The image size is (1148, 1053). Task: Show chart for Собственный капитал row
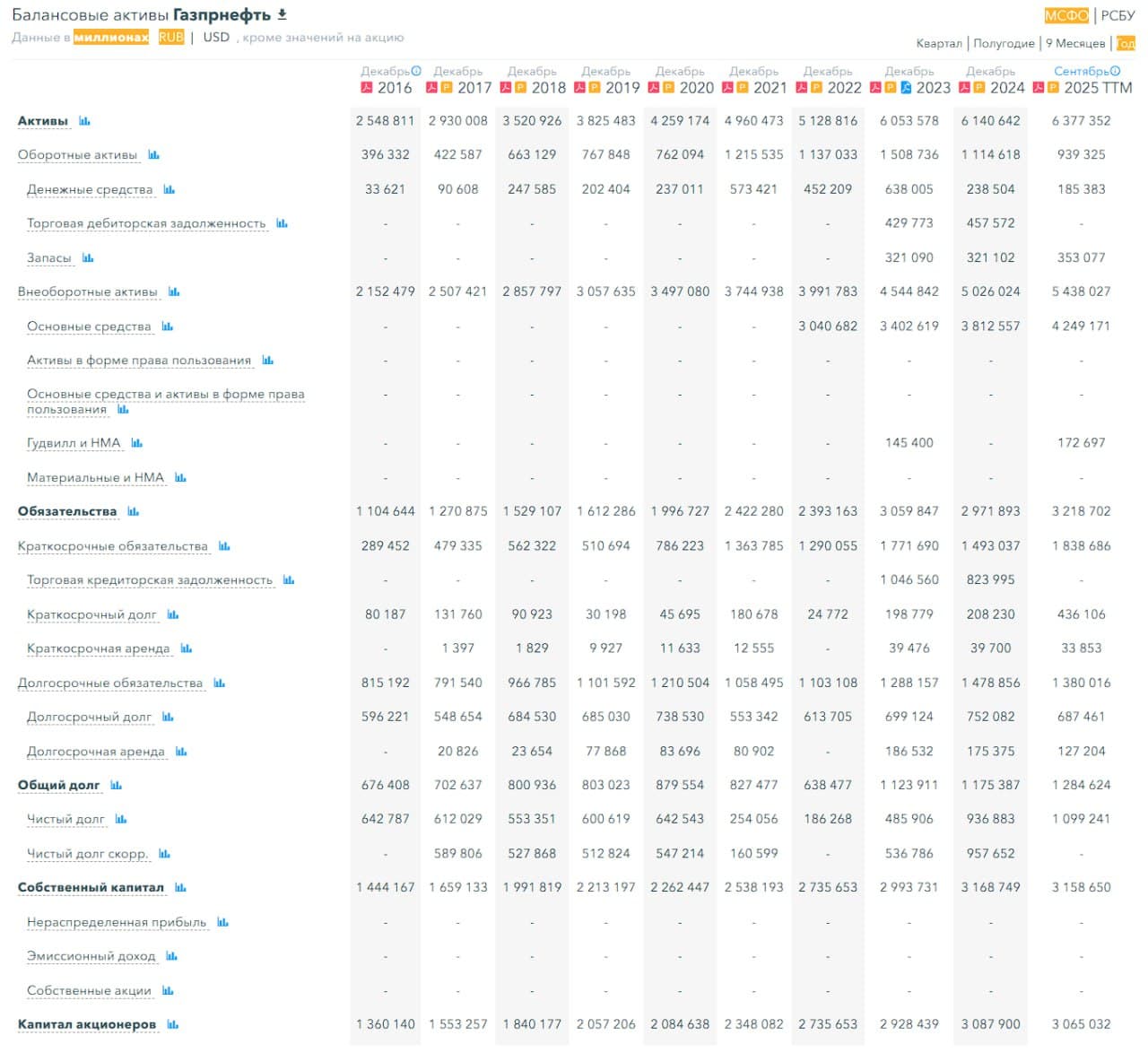(180, 888)
